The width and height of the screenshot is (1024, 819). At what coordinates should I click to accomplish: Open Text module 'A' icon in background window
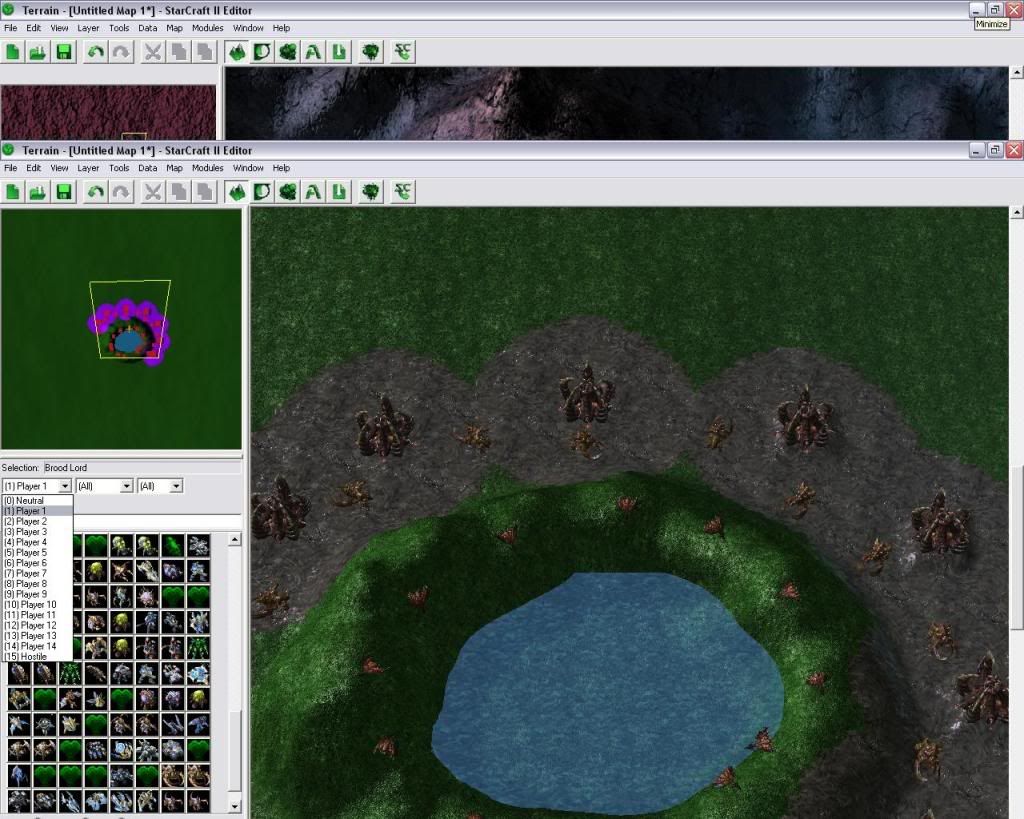[313, 52]
